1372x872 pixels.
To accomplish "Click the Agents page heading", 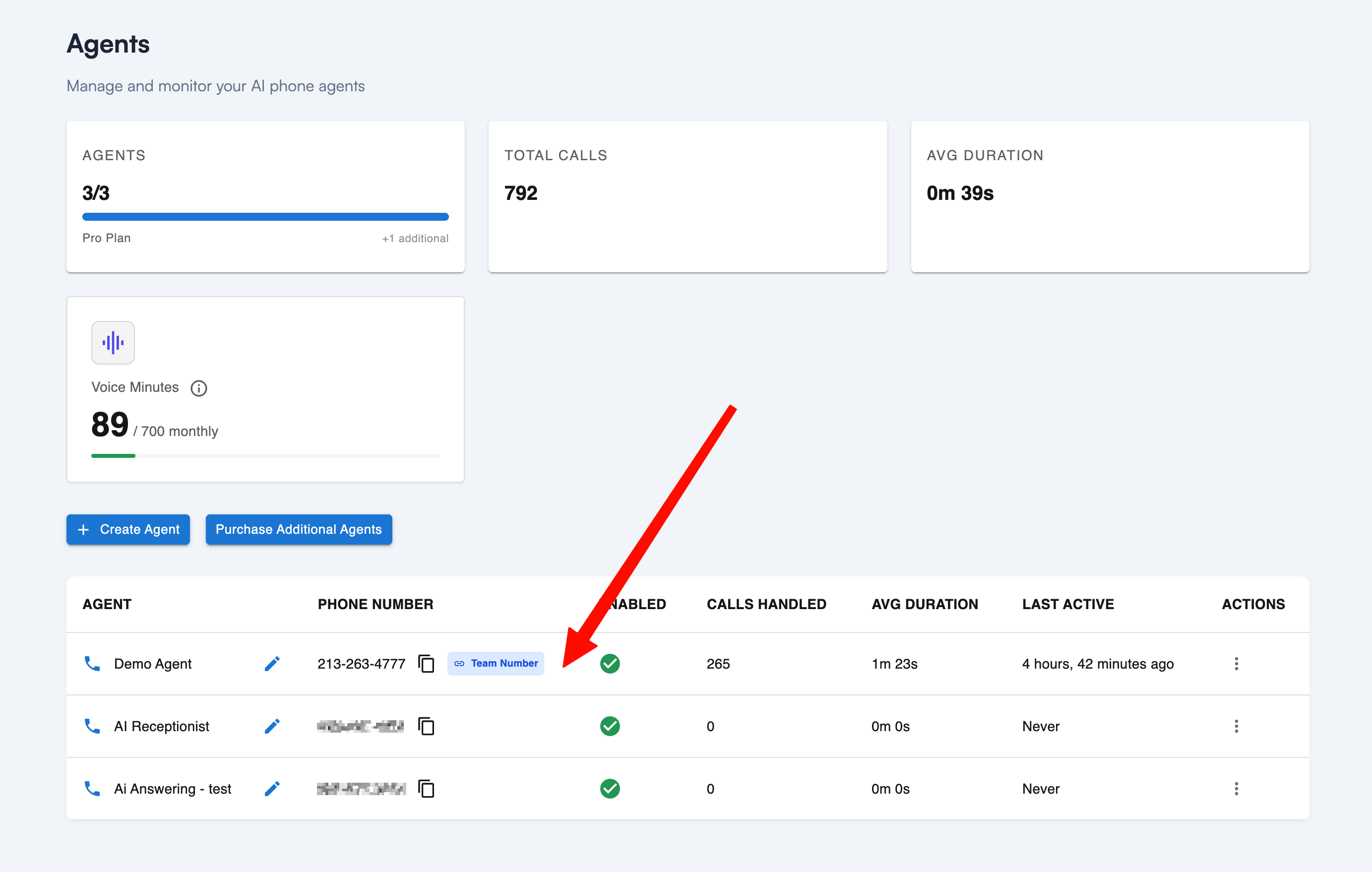I will pos(108,44).
